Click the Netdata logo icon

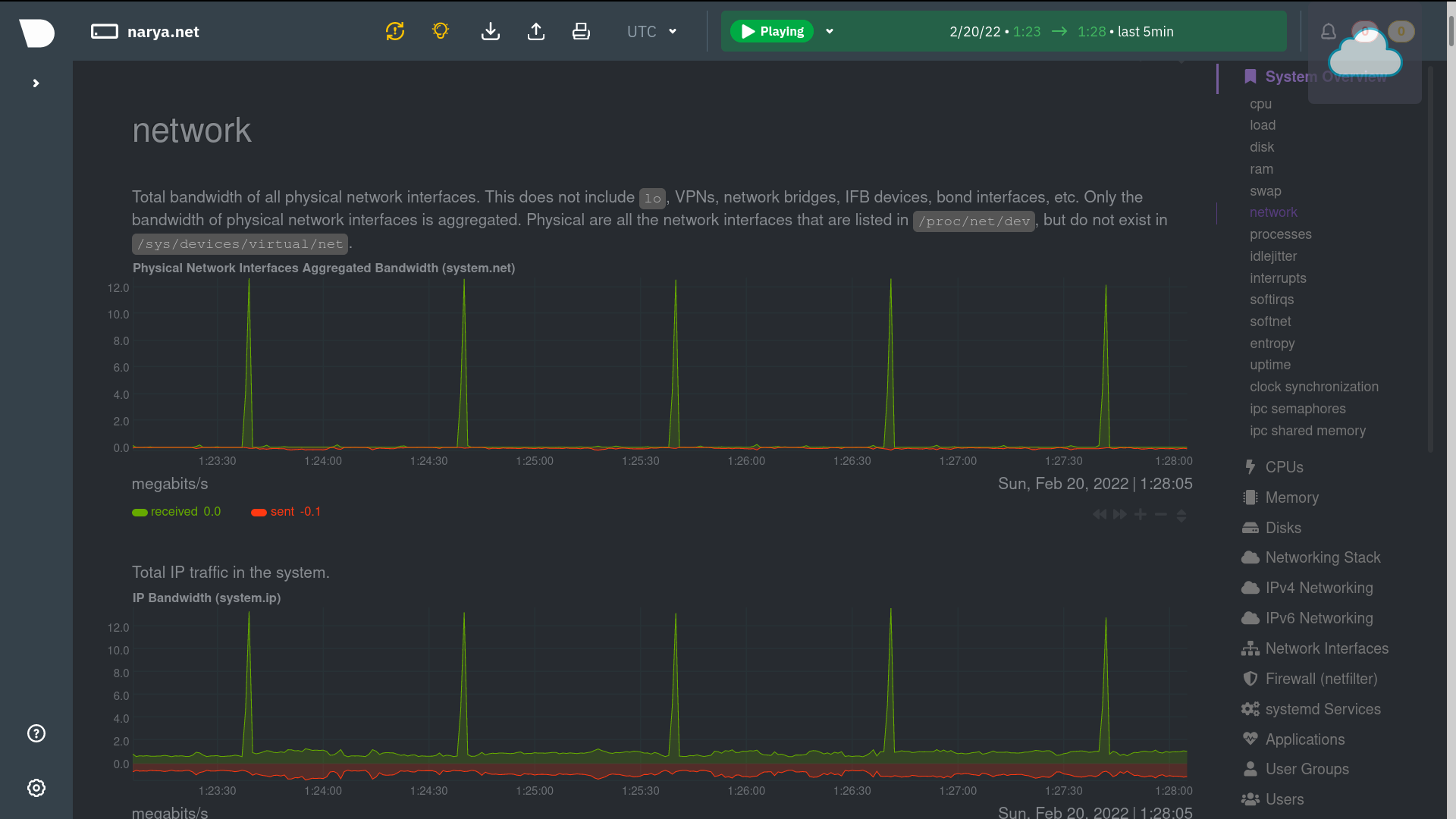(x=36, y=32)
